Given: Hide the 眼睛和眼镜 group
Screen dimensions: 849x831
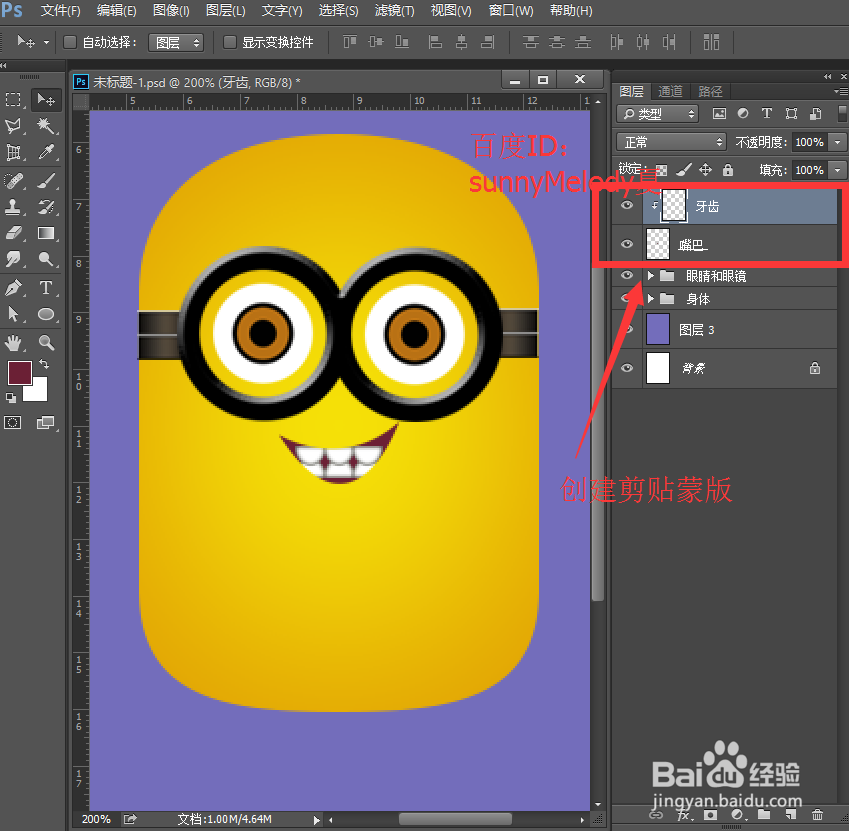Looking at the screenshot, I should click(x=627, y=276).
